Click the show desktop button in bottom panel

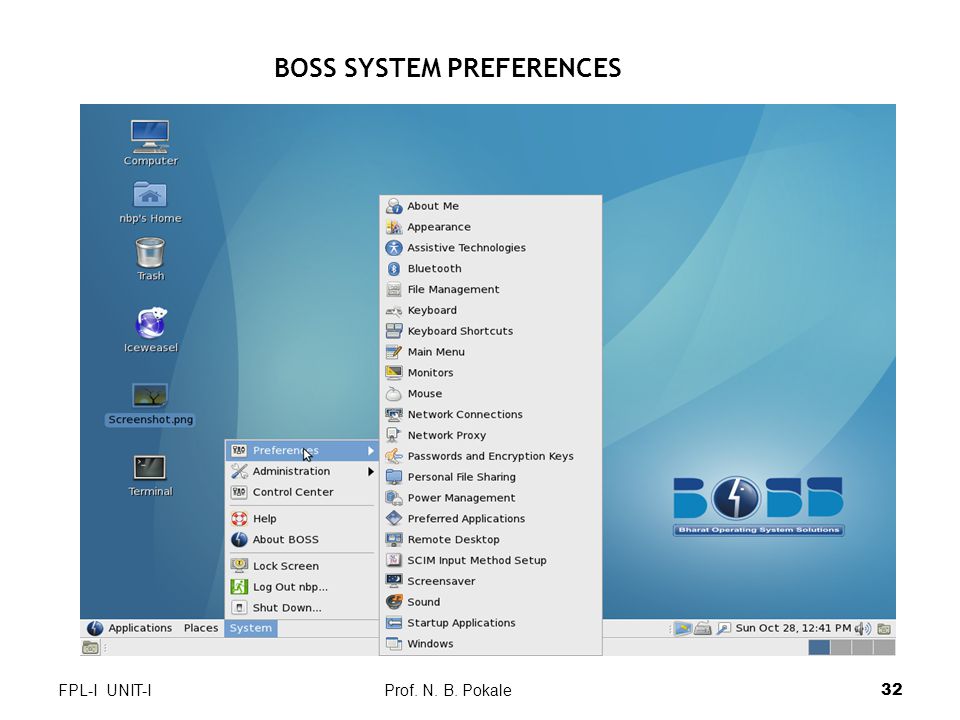coord(91,647)
